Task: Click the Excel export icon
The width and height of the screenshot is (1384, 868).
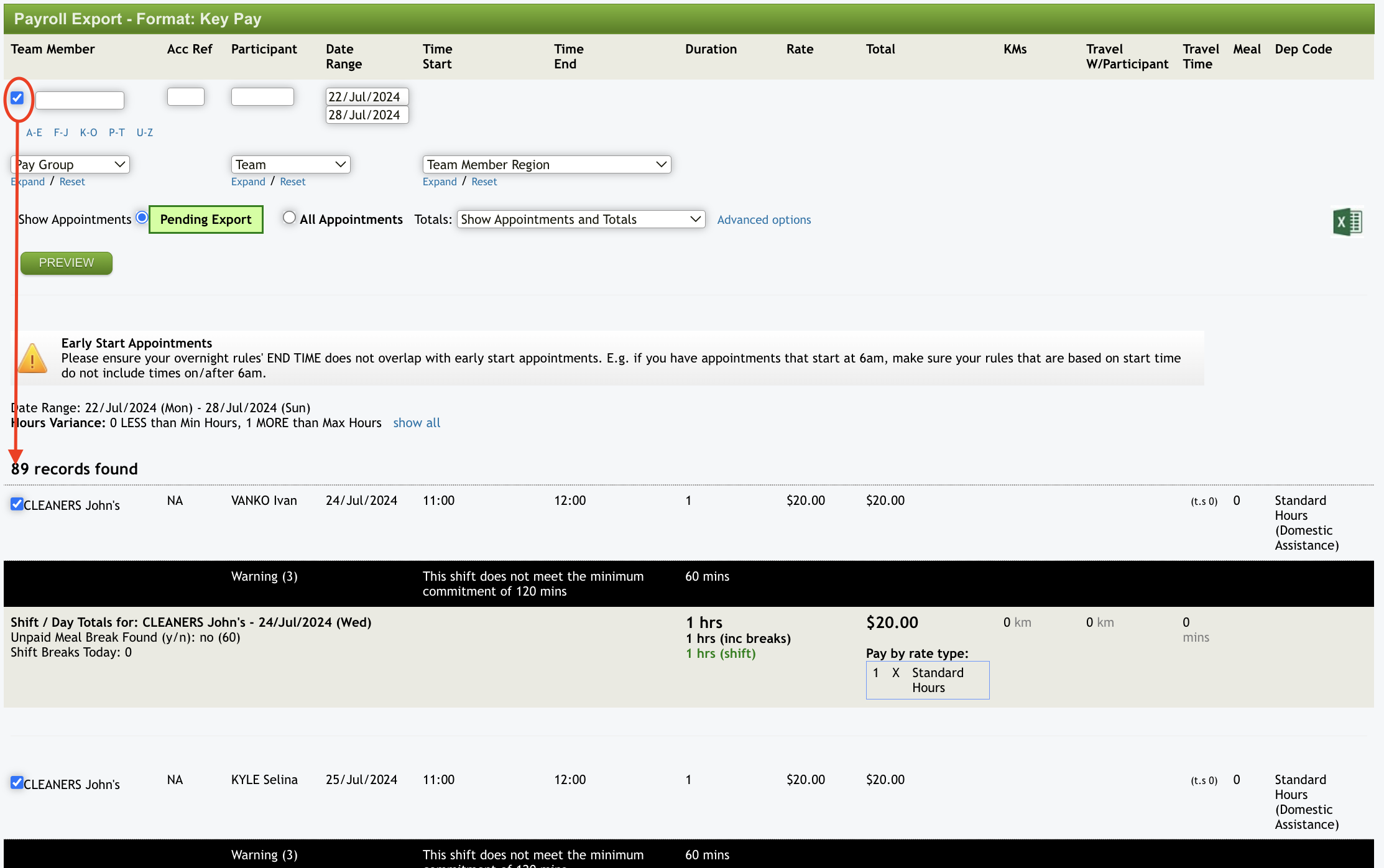Action: click(x=1347, y=221)
